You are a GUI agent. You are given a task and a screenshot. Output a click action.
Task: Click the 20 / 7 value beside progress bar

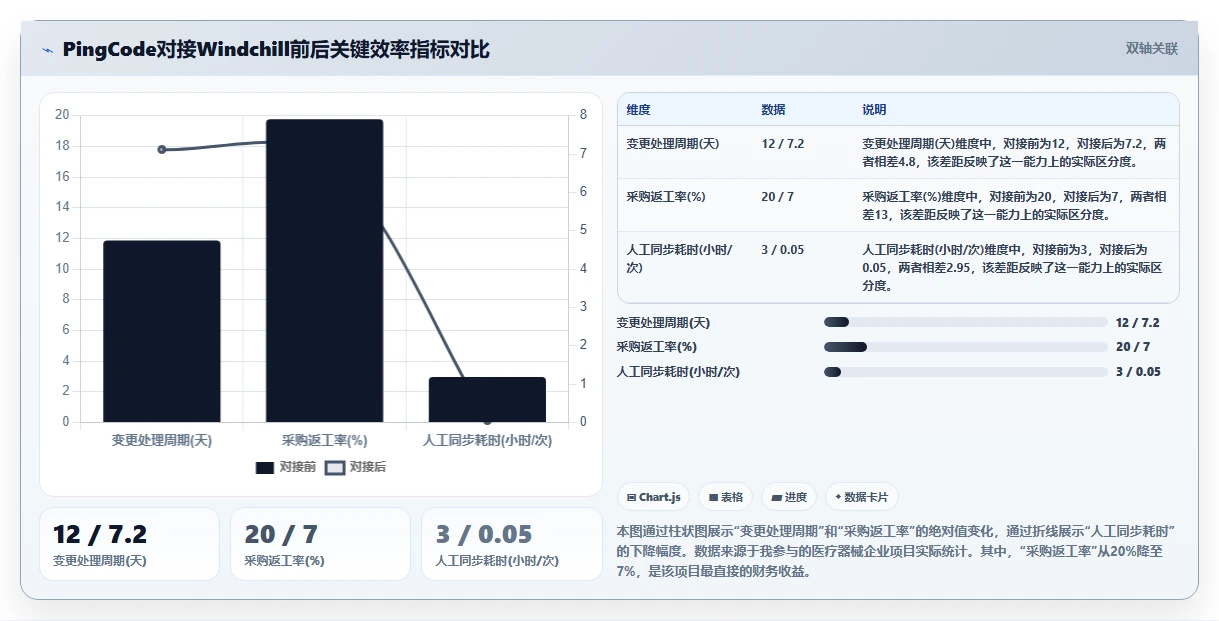tap(1133, 347)
